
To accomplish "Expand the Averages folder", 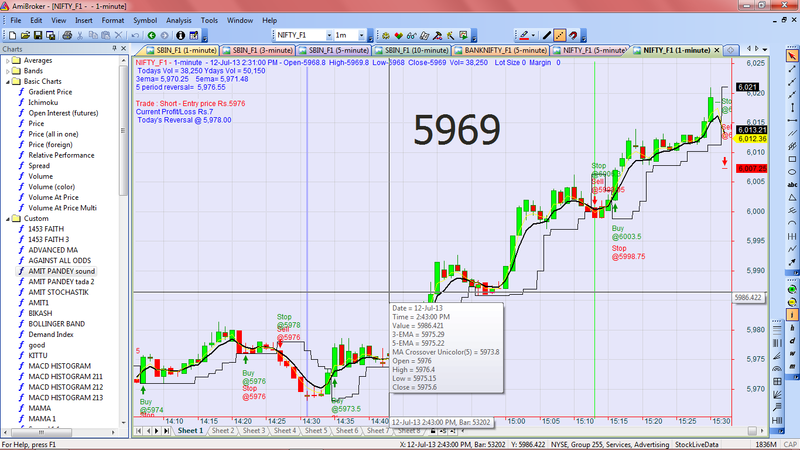I will [x=8, y=60].
